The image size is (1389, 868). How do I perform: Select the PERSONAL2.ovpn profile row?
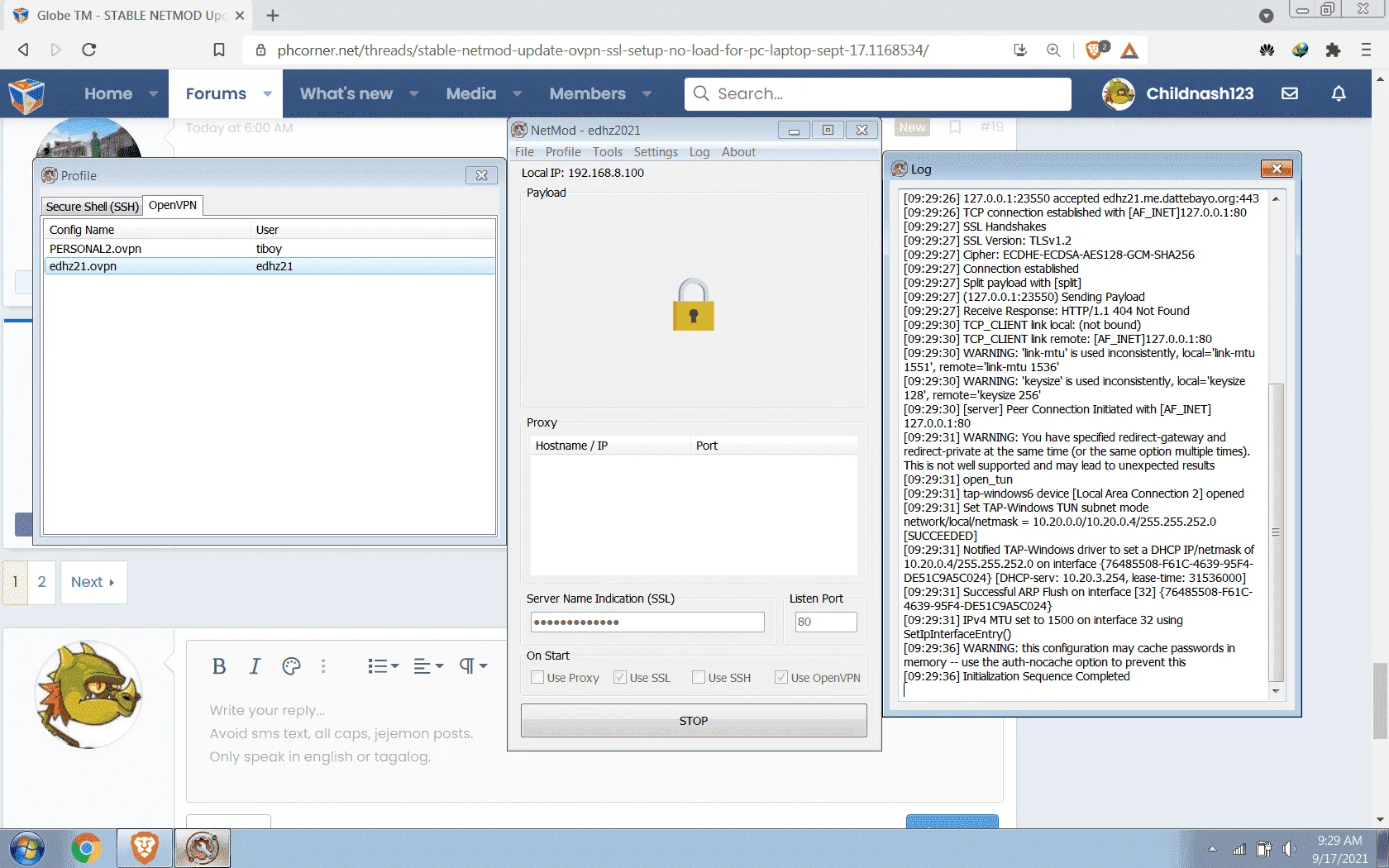(270, 249)
